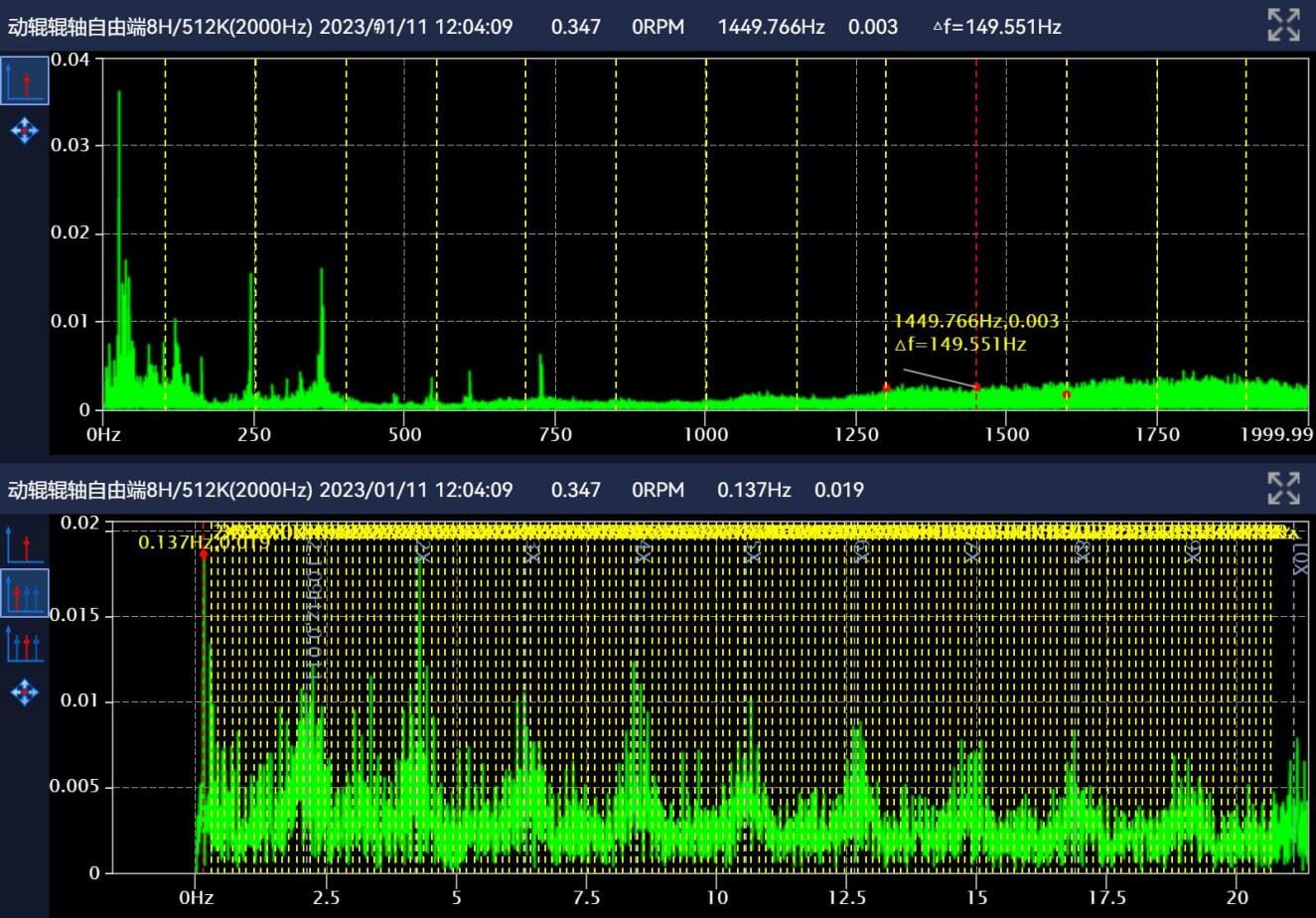Click the yellow 1449.766Hz,0.003 annotation label

[975, 321]
